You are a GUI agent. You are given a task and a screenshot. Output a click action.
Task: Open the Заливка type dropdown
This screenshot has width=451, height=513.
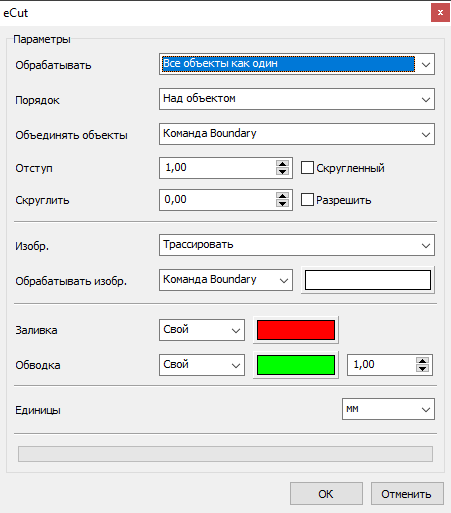click(x=202, y=330)
